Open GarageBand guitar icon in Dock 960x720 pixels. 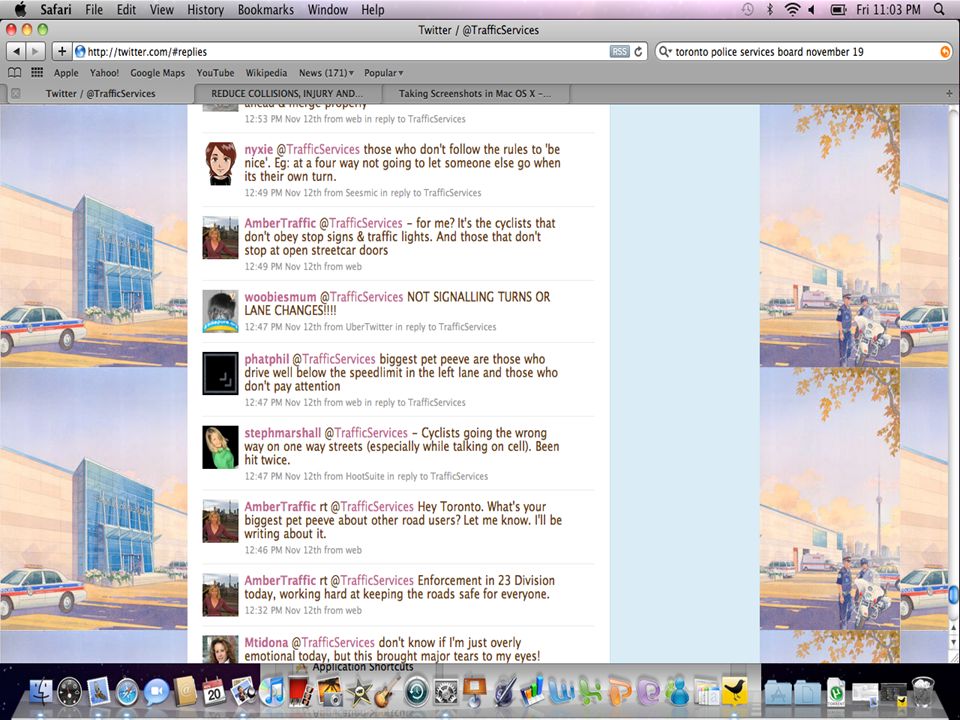click(387, 692)
